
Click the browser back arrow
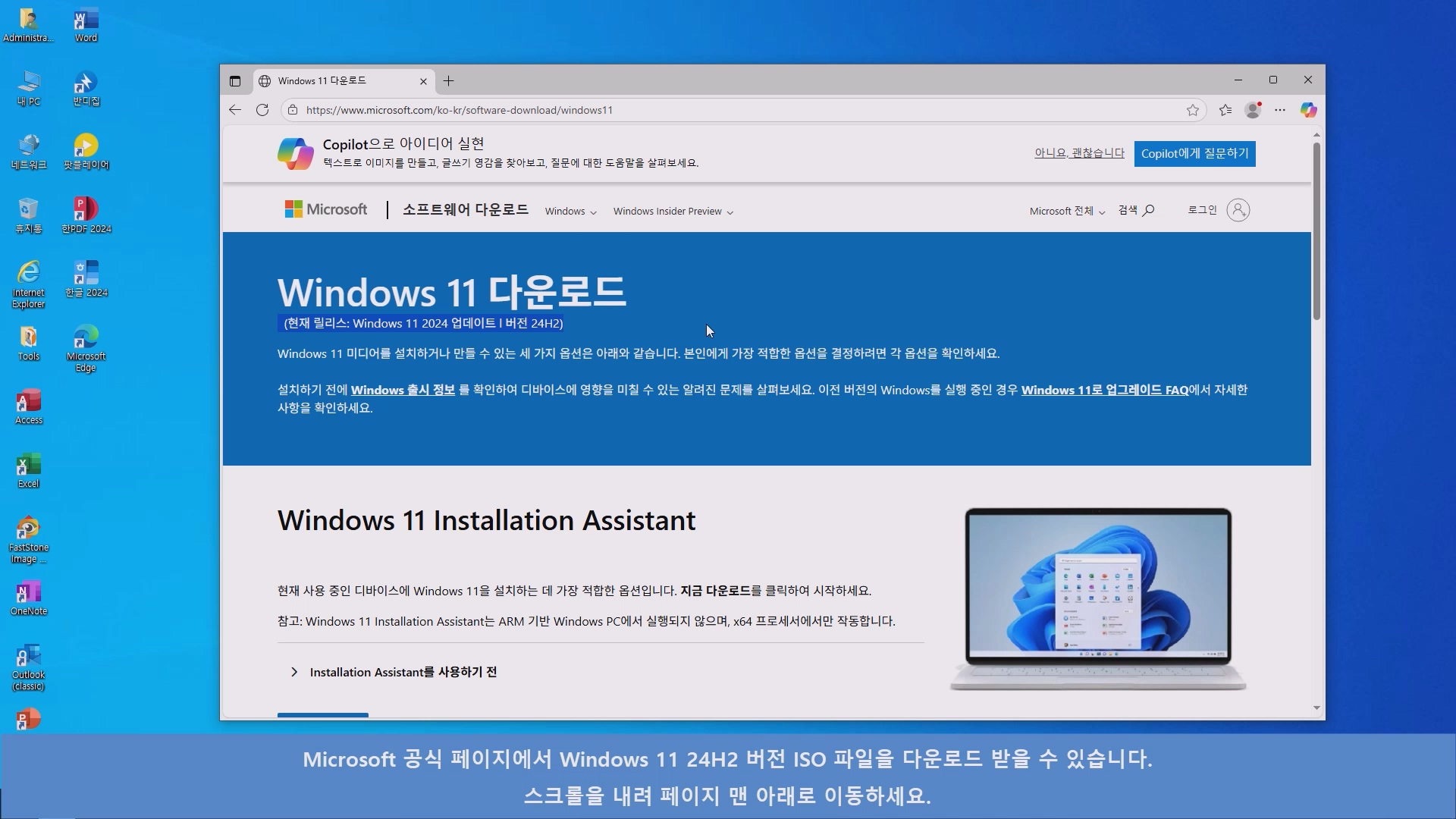235,110
